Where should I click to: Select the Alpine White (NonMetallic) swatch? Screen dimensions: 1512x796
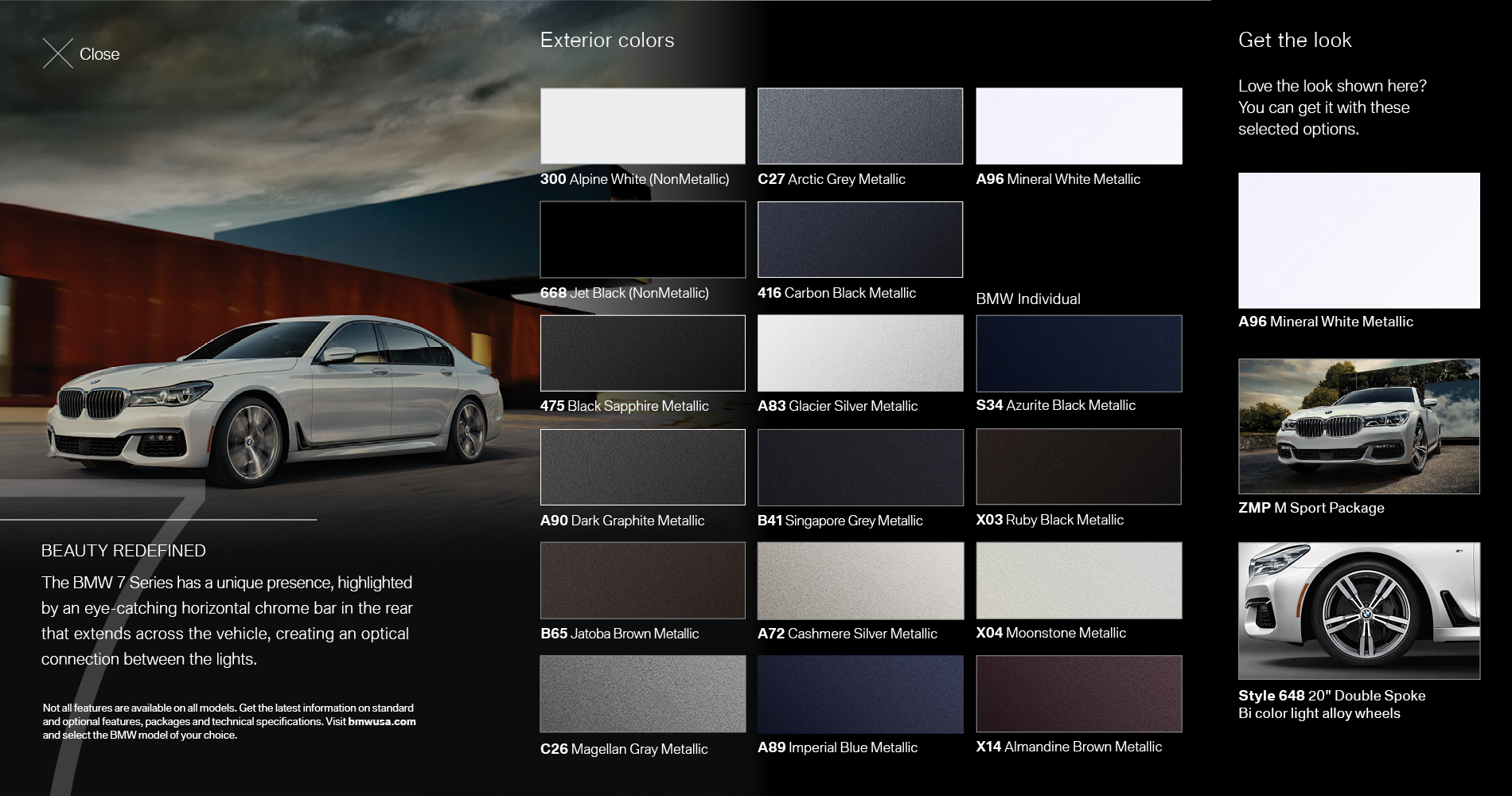coord(643,126)
